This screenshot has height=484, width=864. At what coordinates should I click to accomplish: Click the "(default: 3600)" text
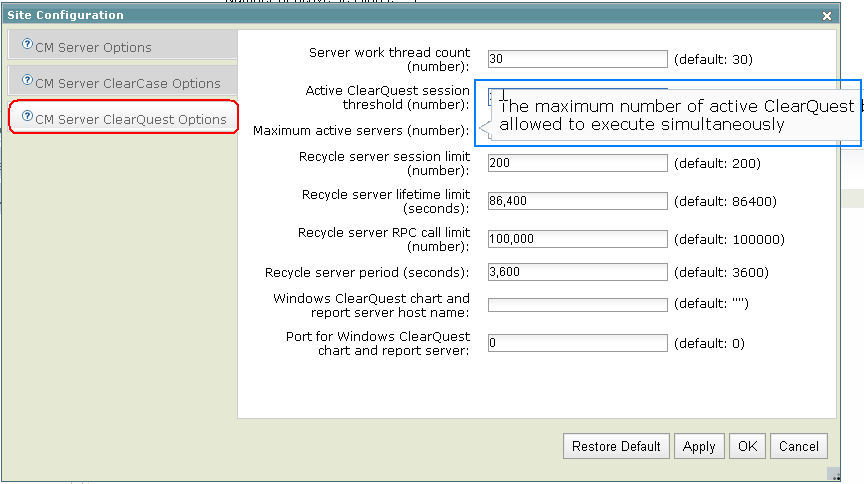721,272
